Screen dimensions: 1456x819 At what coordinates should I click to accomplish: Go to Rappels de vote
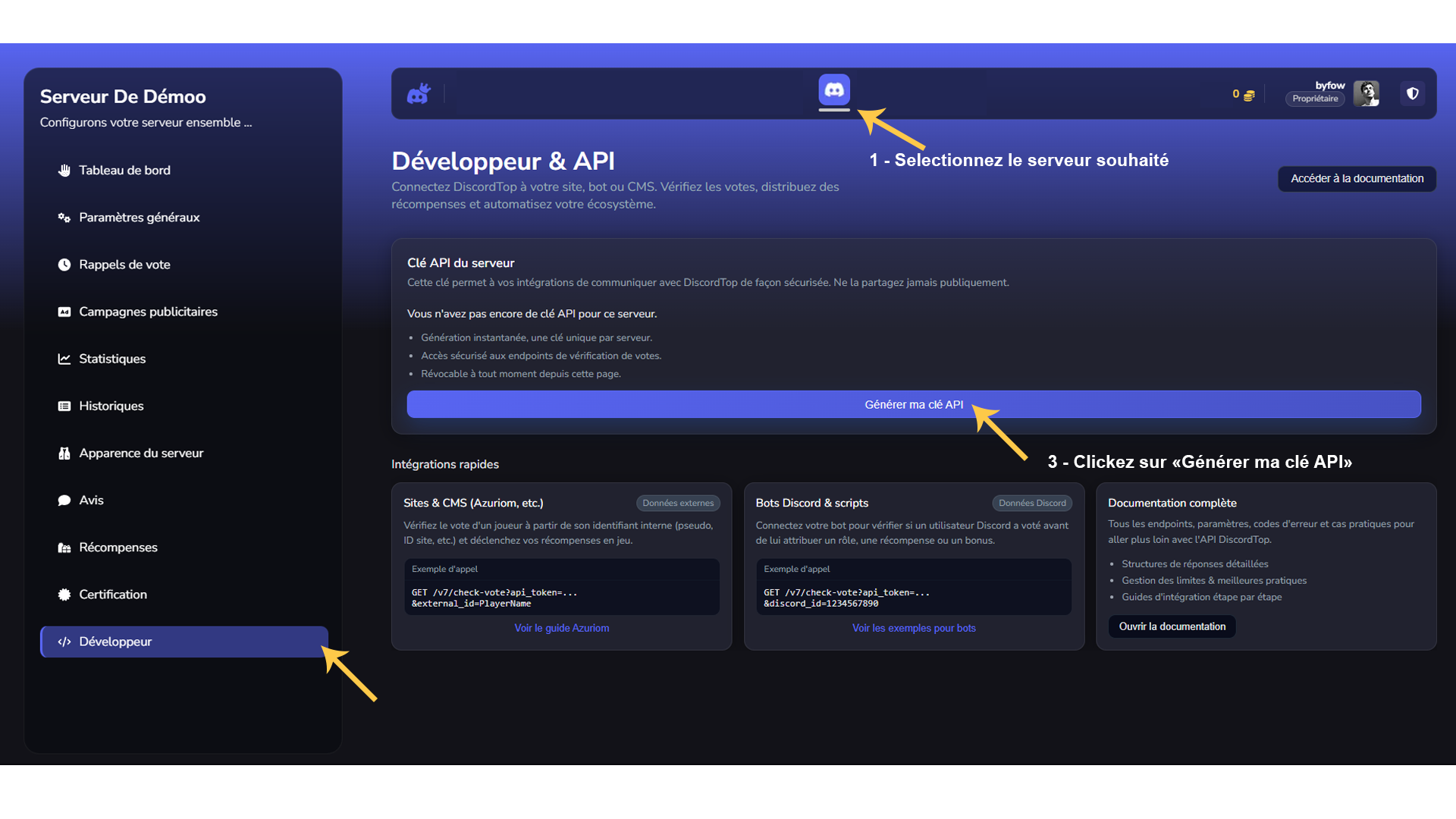[x=124, y=265]
